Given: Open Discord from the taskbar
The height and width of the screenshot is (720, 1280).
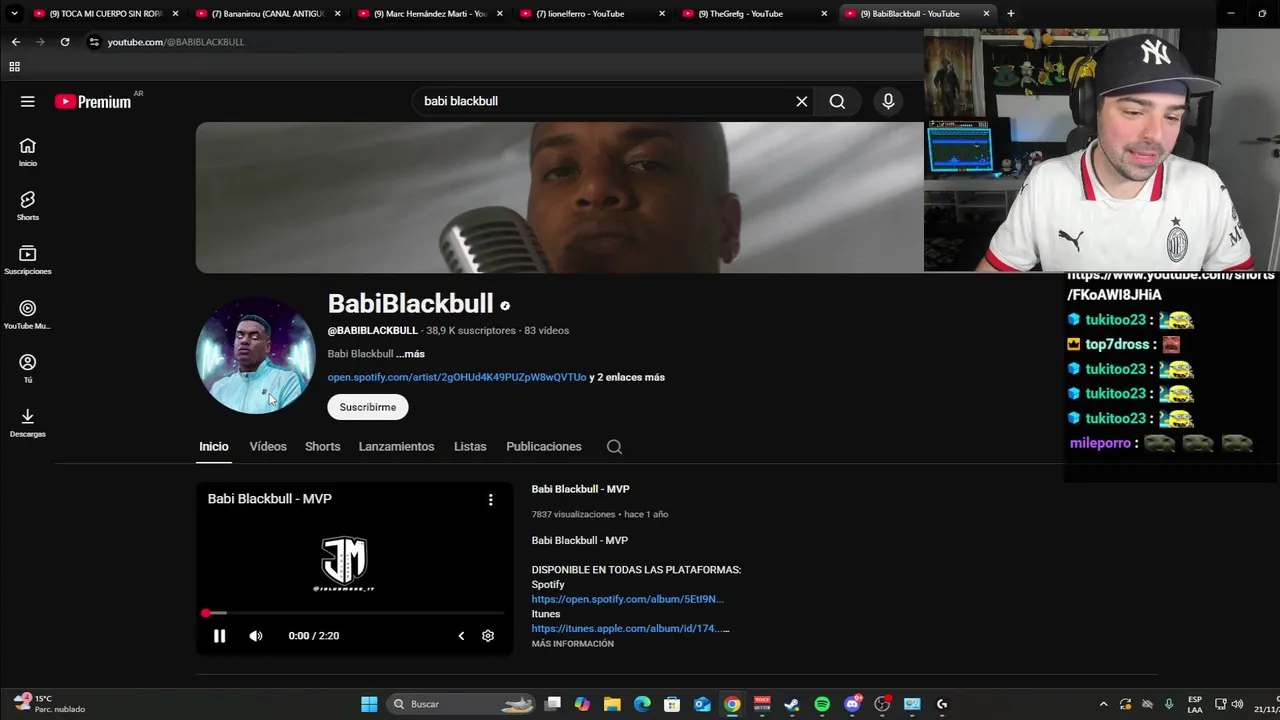Looking at the screenshot, I should 852,704.
